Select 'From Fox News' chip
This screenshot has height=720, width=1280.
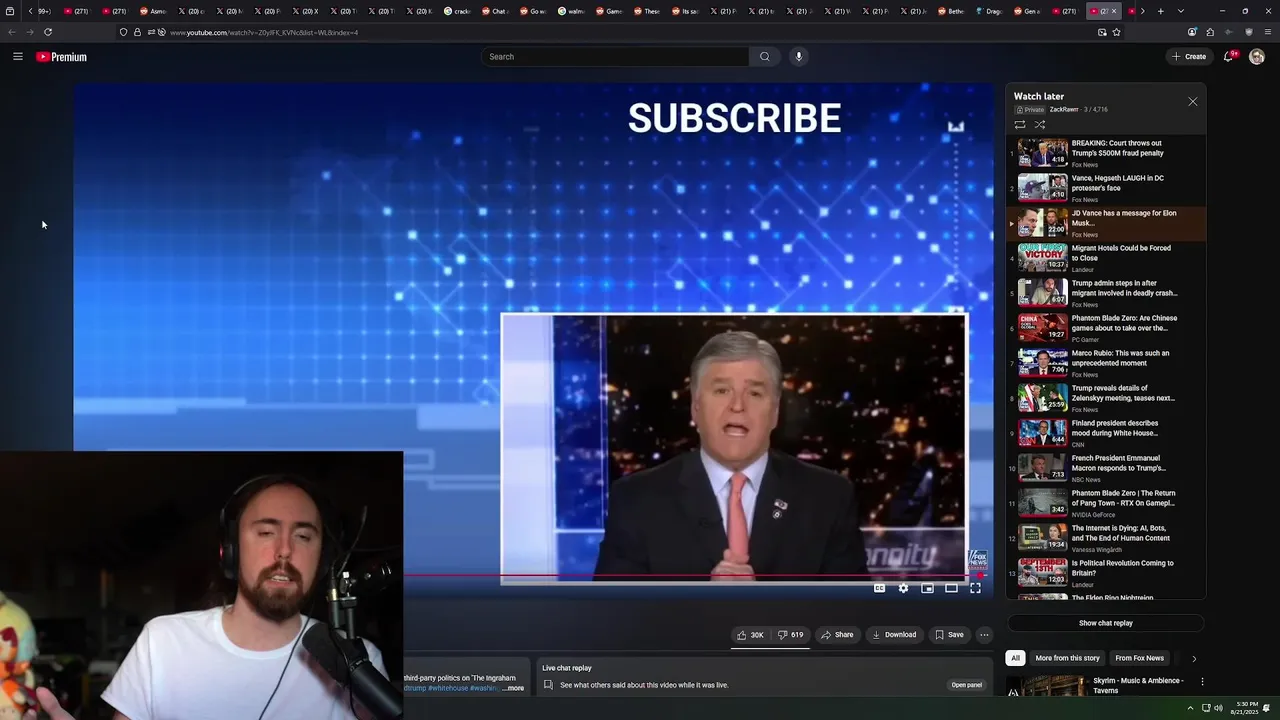(1139, 658)
